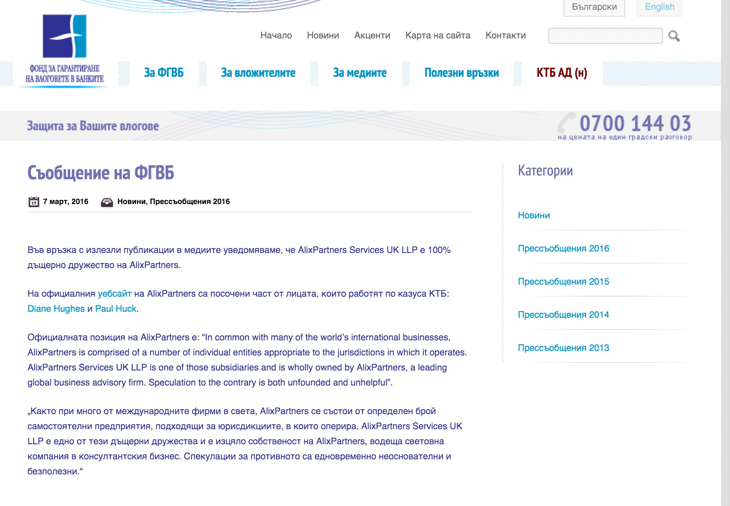
Task: Click the Защита за Вашите влогове slogan
Action: pyautogui.click(x=93, y=126)
